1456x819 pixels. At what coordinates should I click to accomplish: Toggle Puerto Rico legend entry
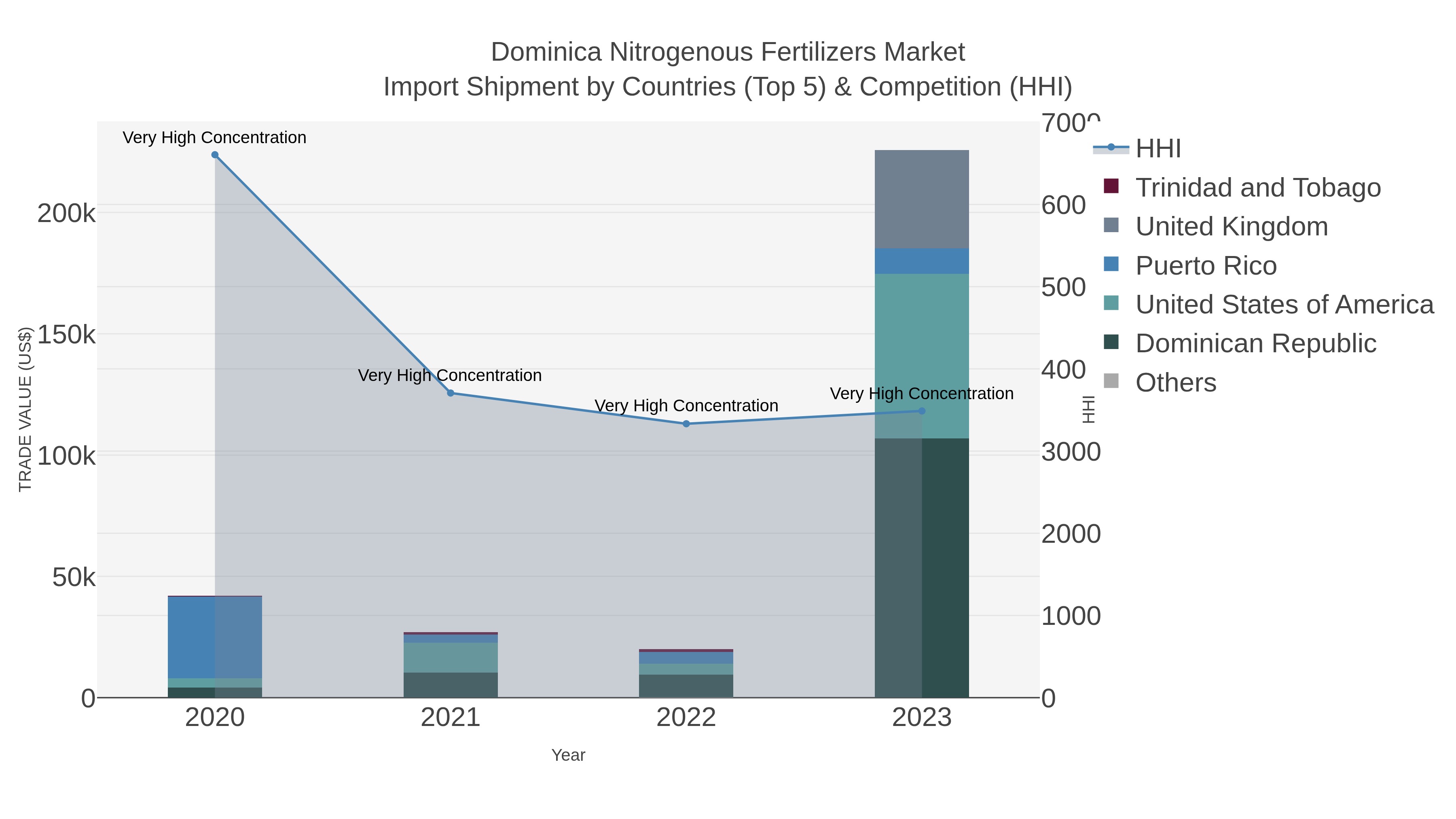pyautogui.click(x=1190, y=266)
